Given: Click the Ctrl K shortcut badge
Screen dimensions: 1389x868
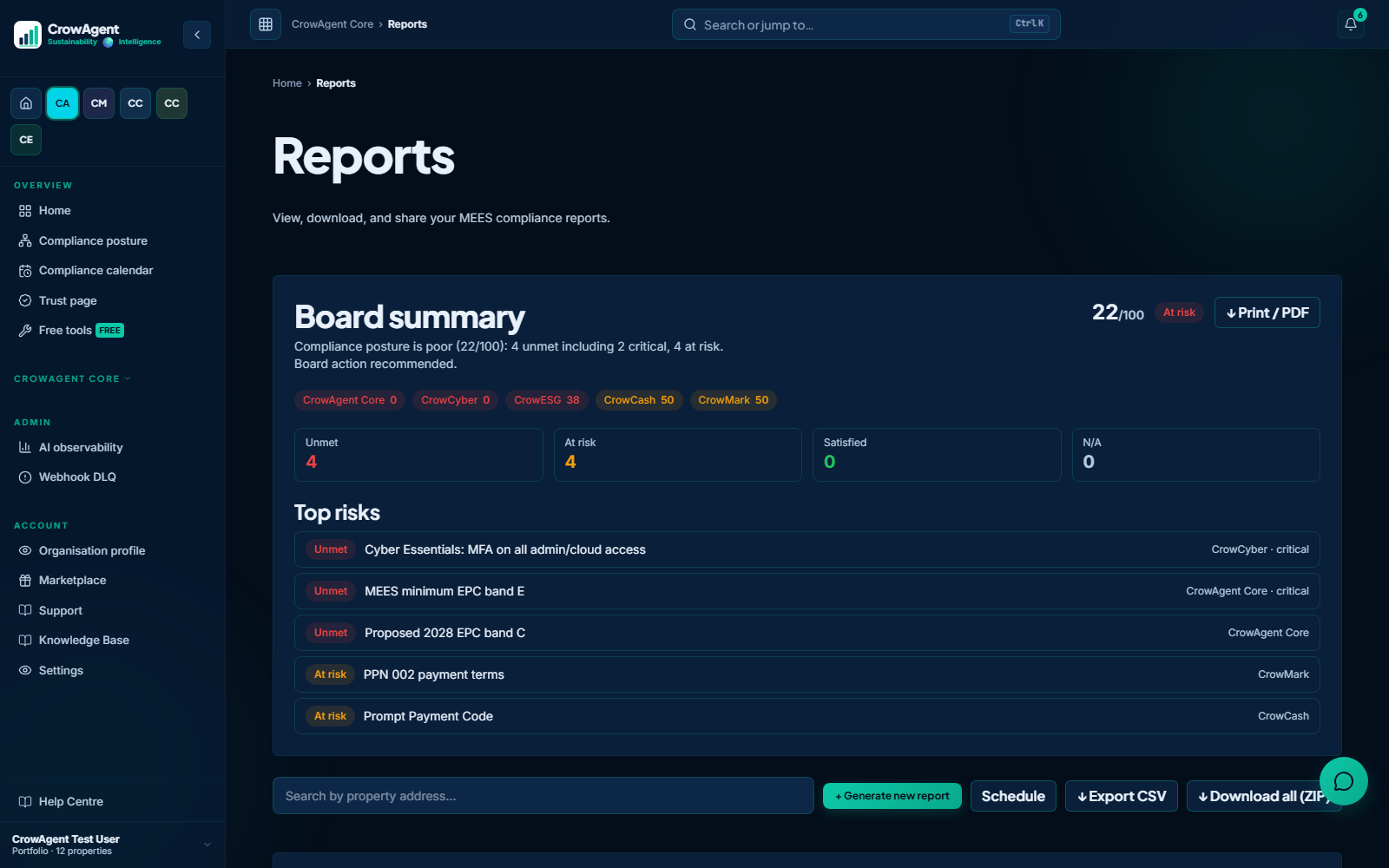Looking at the screenshot, I should (1030, 23).
